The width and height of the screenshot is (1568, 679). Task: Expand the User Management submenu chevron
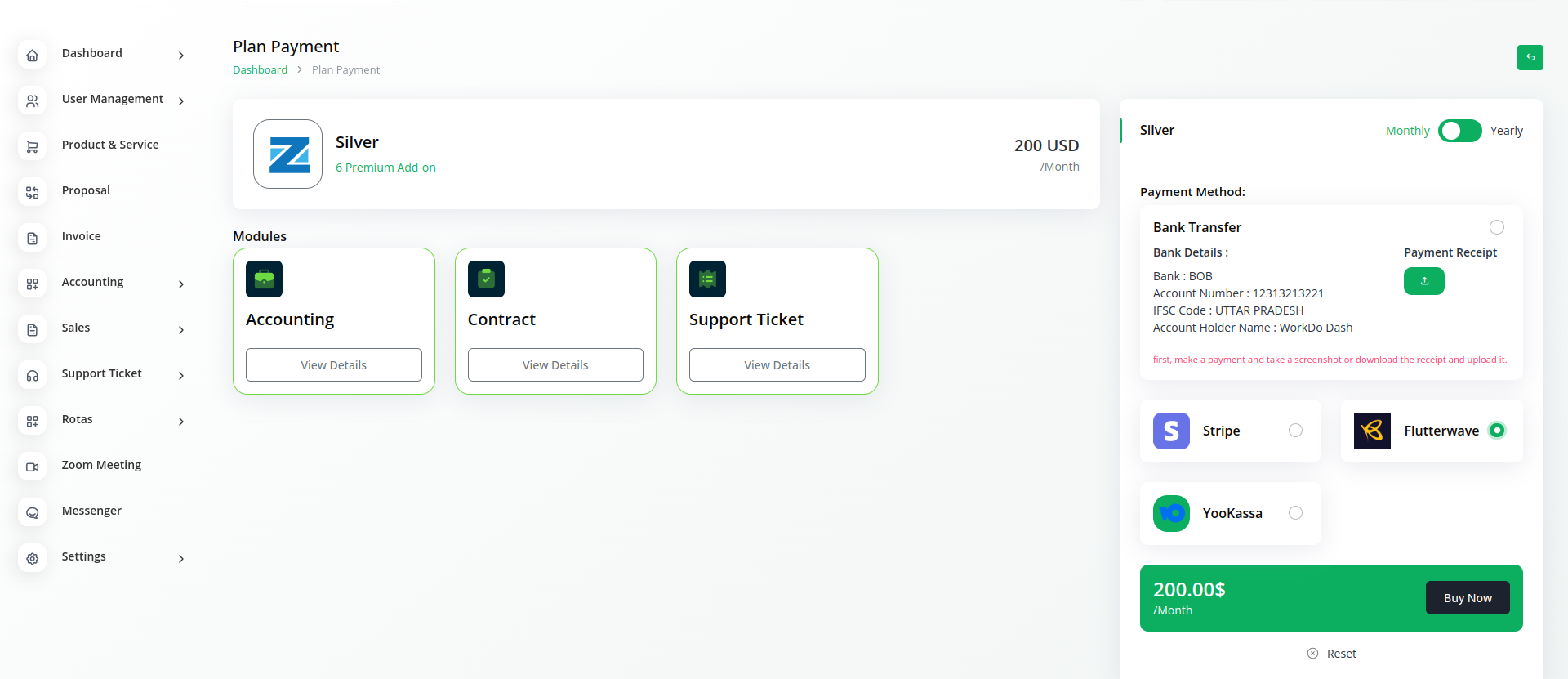(x=181, y=101)
